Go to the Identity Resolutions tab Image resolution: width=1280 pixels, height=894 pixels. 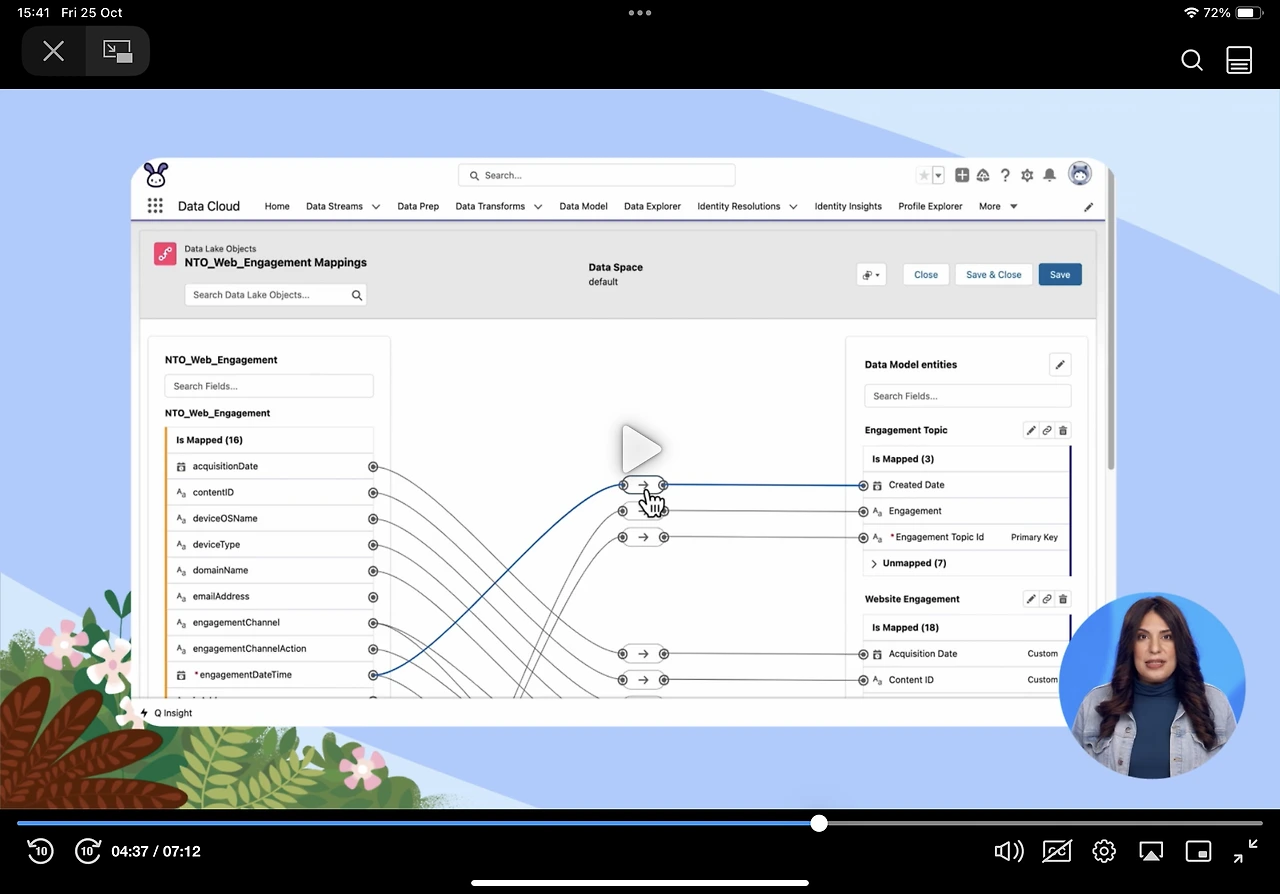739,206
